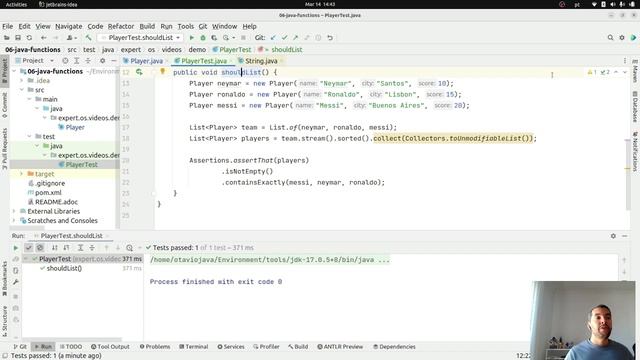Open Services tool window
Screen dimensions: 640x360
point(231,347)
